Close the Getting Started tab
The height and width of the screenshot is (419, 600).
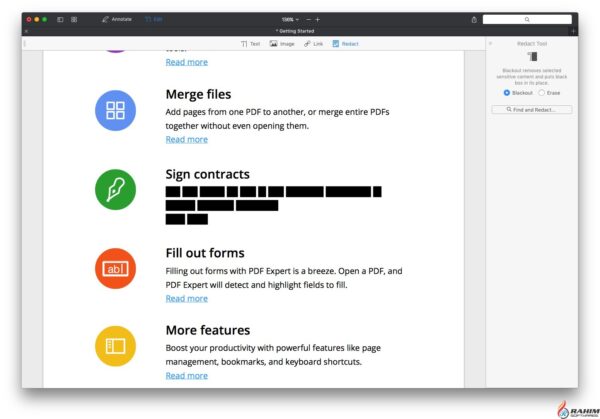pyautogui.click(x=26, y=31)
